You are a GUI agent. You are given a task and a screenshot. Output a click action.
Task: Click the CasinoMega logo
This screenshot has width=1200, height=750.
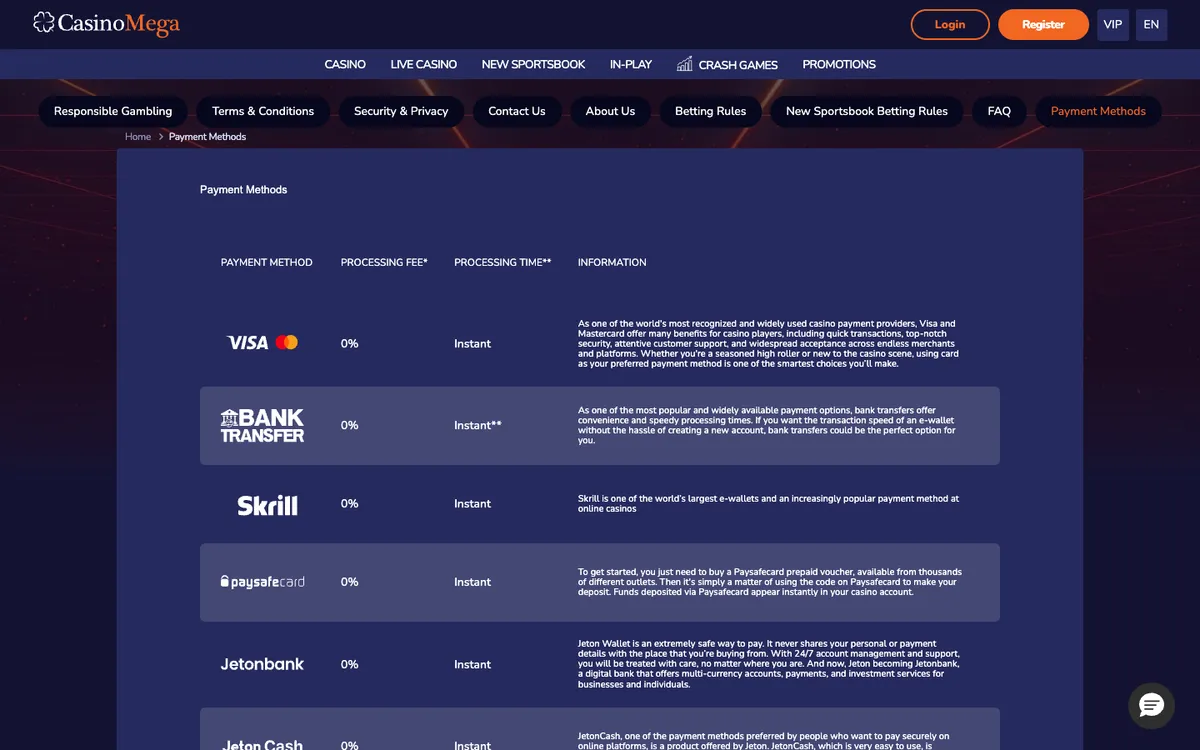coord(106,23)
